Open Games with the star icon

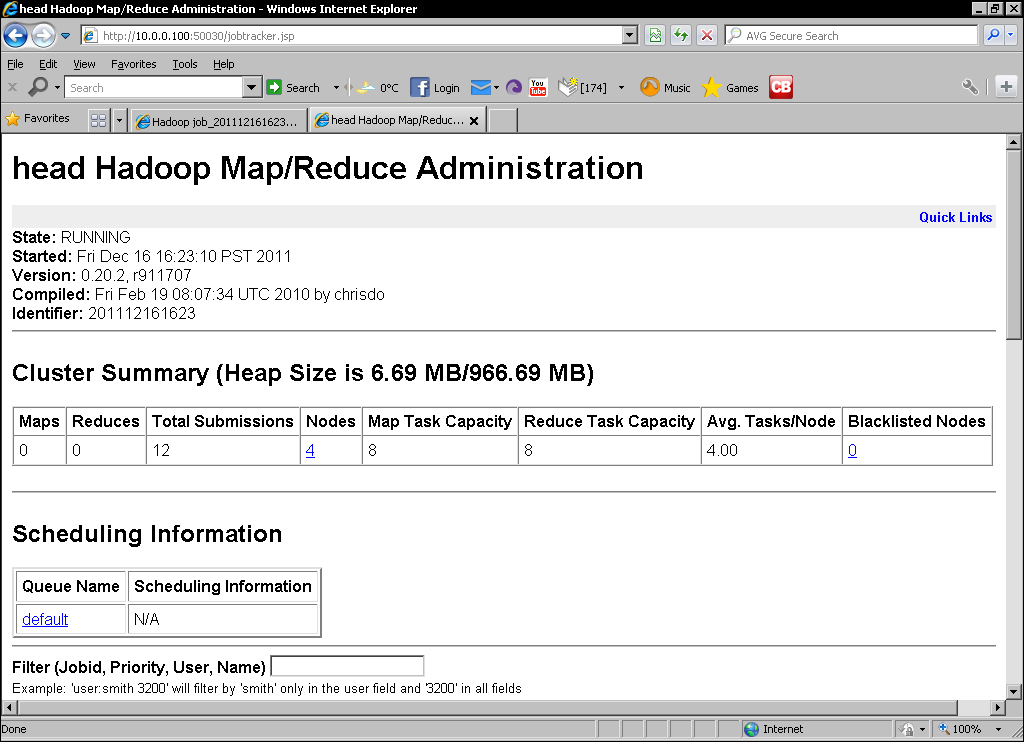[730, 88]
